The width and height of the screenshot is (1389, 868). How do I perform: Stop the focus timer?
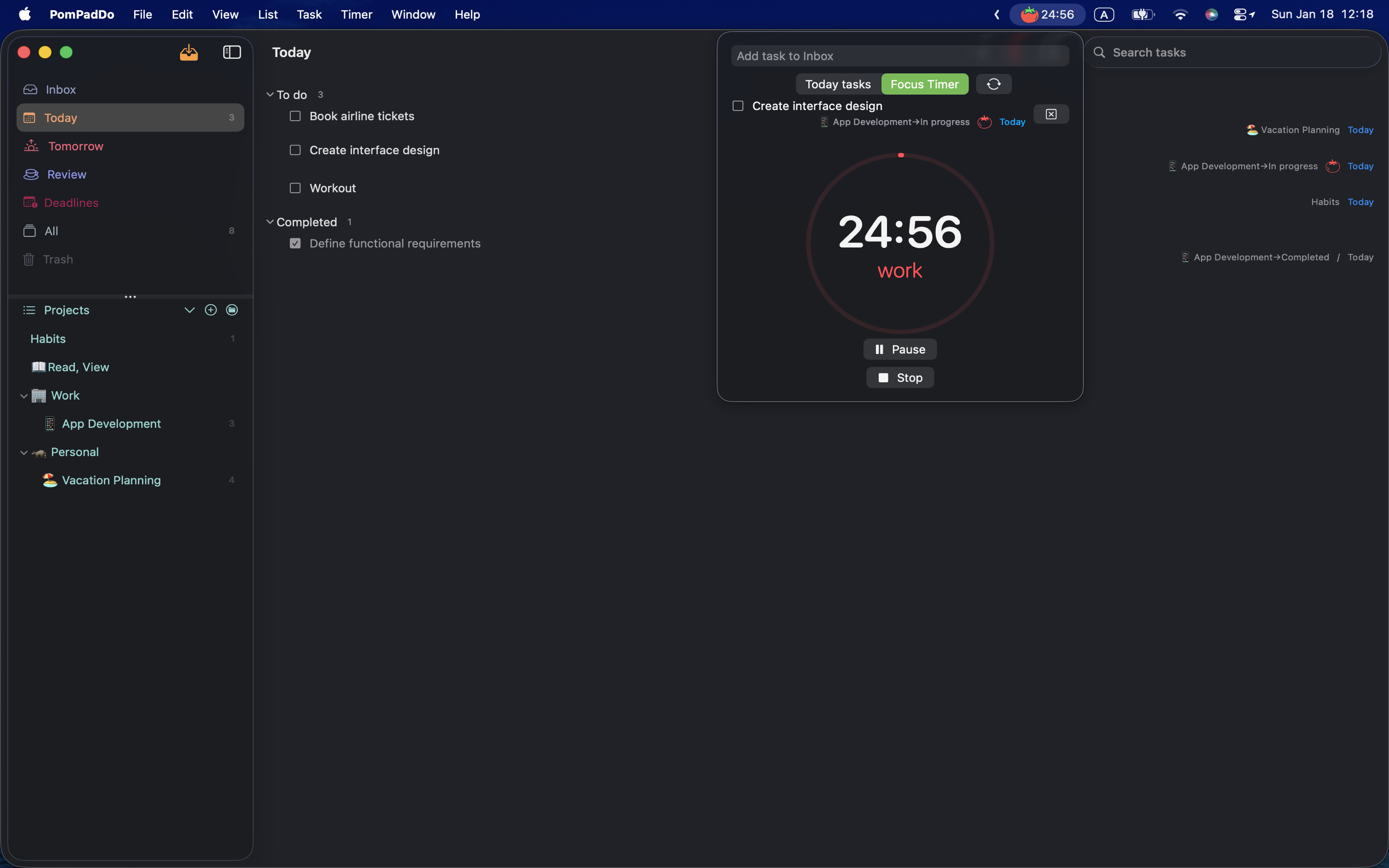coord(899,378)
